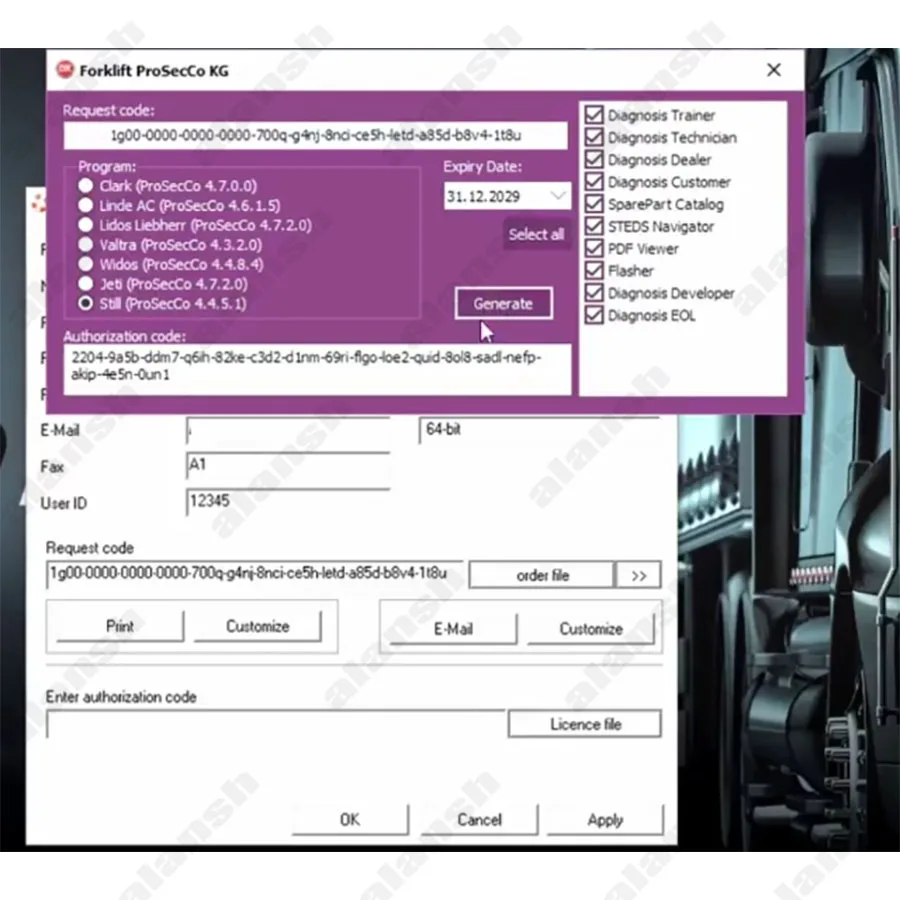Click the Authorization code output box
The height and width of the screenshot is (900, 900).
click(317, 369)
